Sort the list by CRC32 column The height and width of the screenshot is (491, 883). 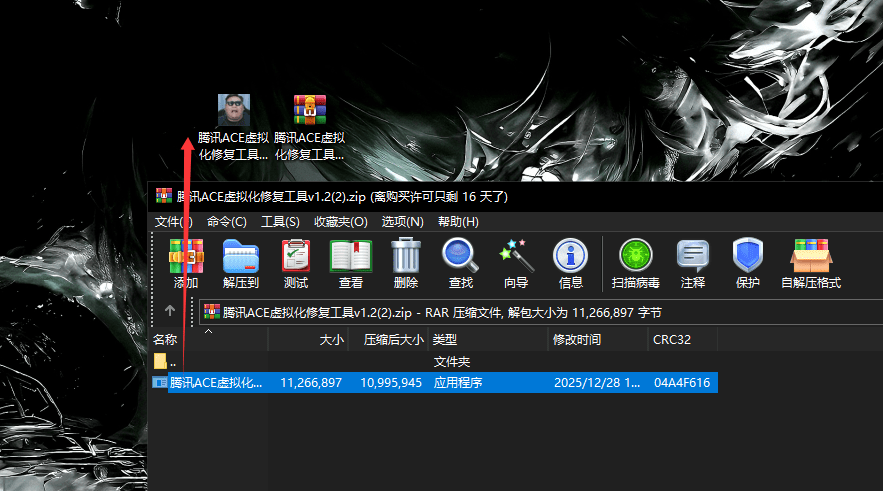point(683,340)
